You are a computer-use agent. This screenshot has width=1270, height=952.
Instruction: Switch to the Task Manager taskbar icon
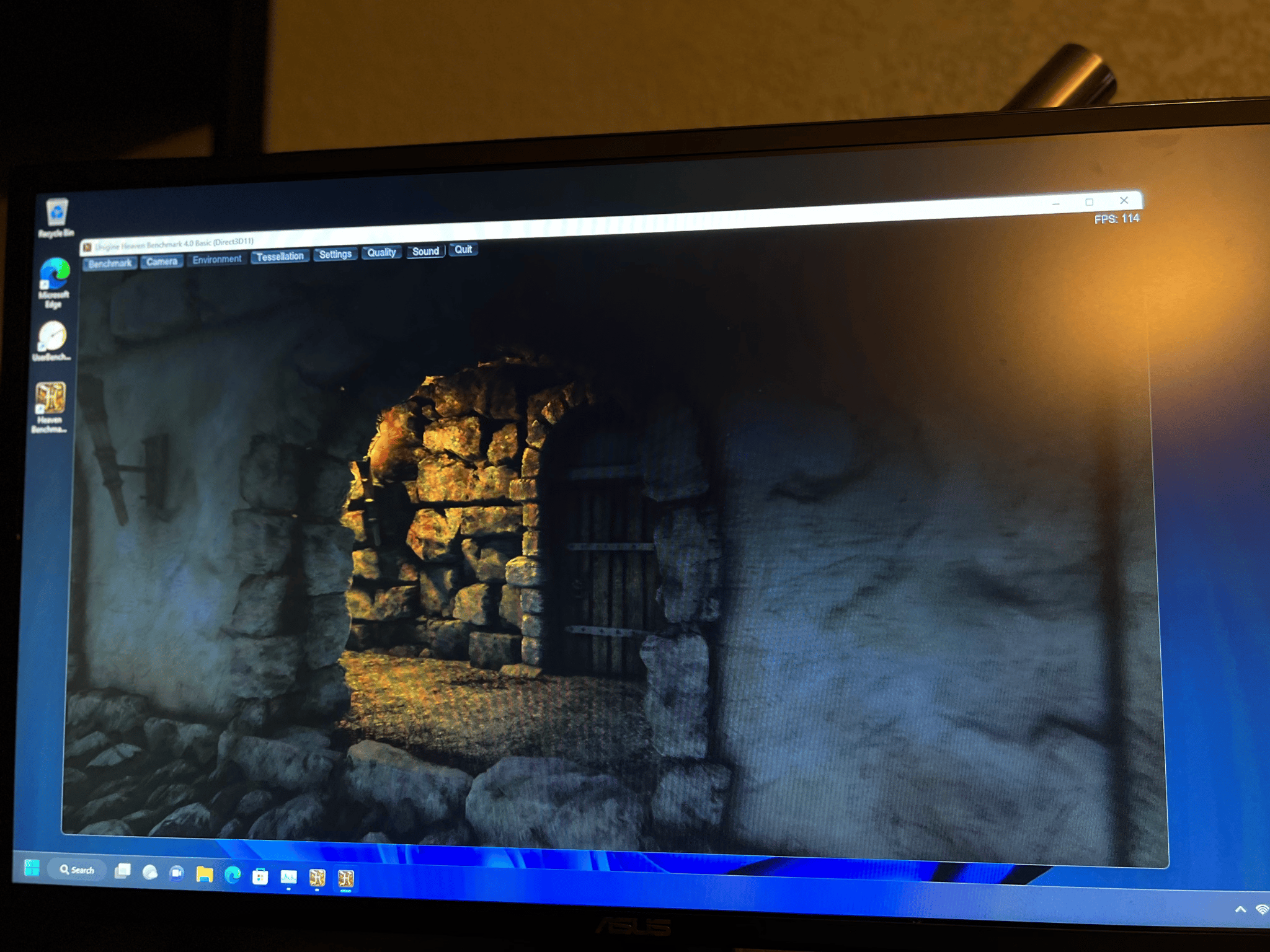[288, 877]
